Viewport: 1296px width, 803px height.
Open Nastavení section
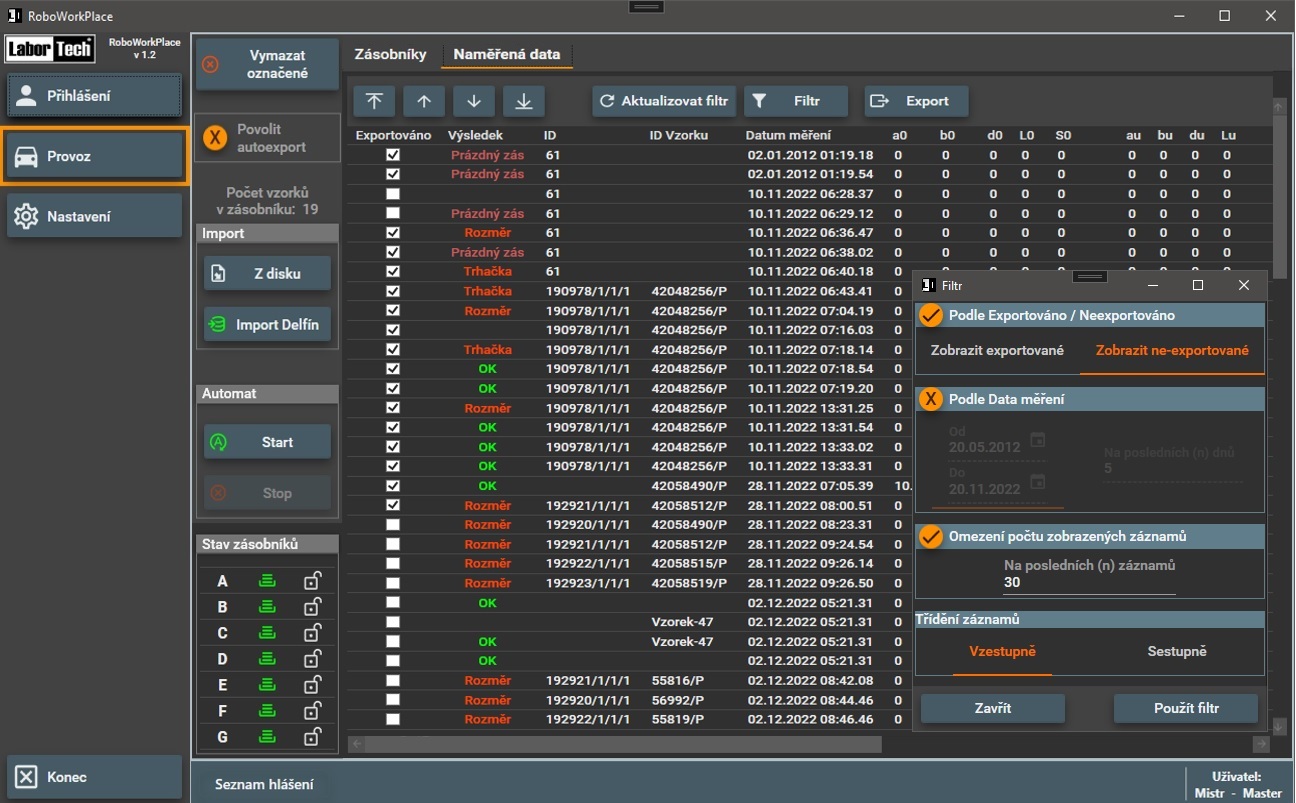coord(95,216)
